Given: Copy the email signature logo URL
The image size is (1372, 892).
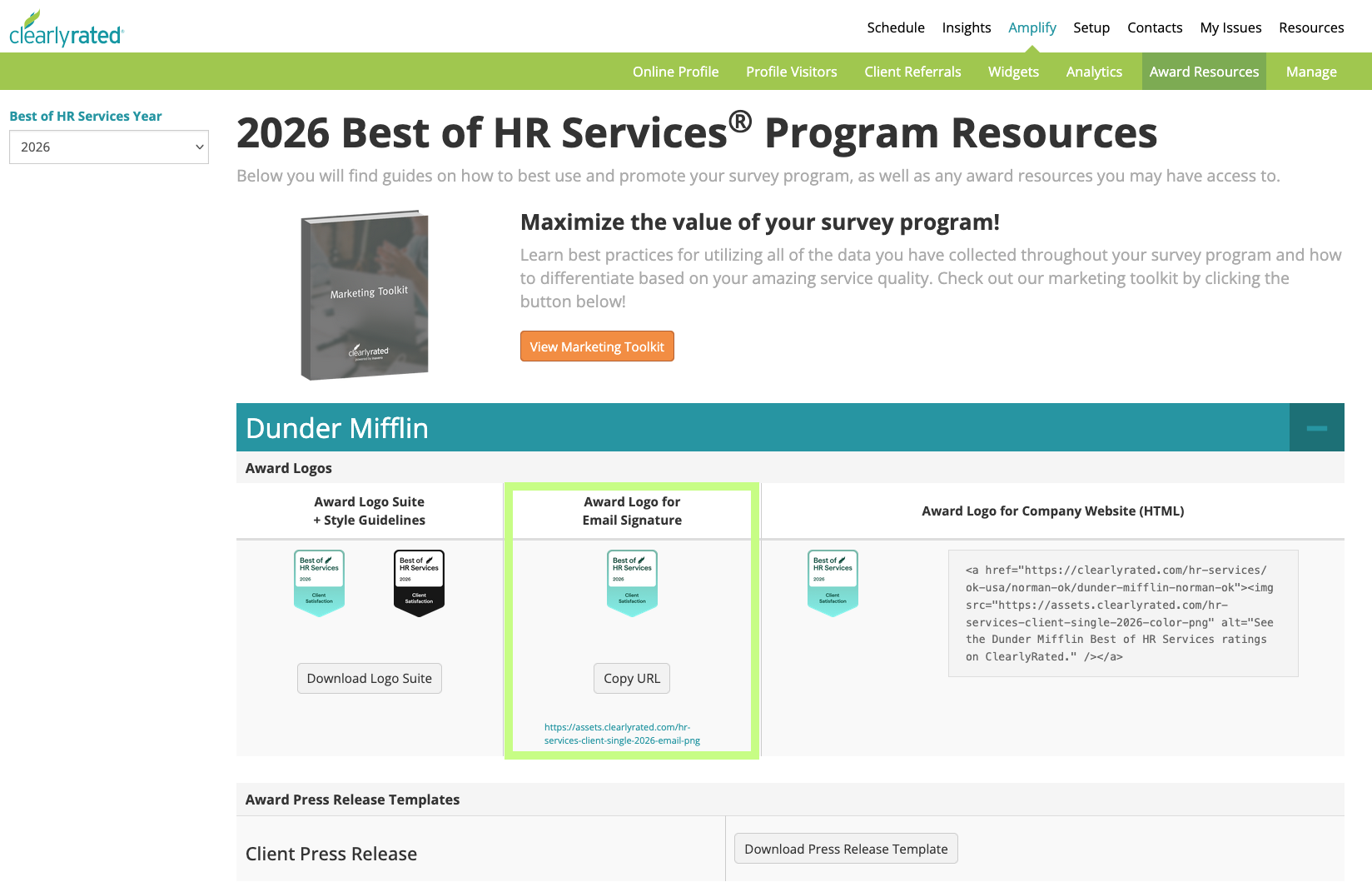Looking at the screenshot, I should (631, 679).
